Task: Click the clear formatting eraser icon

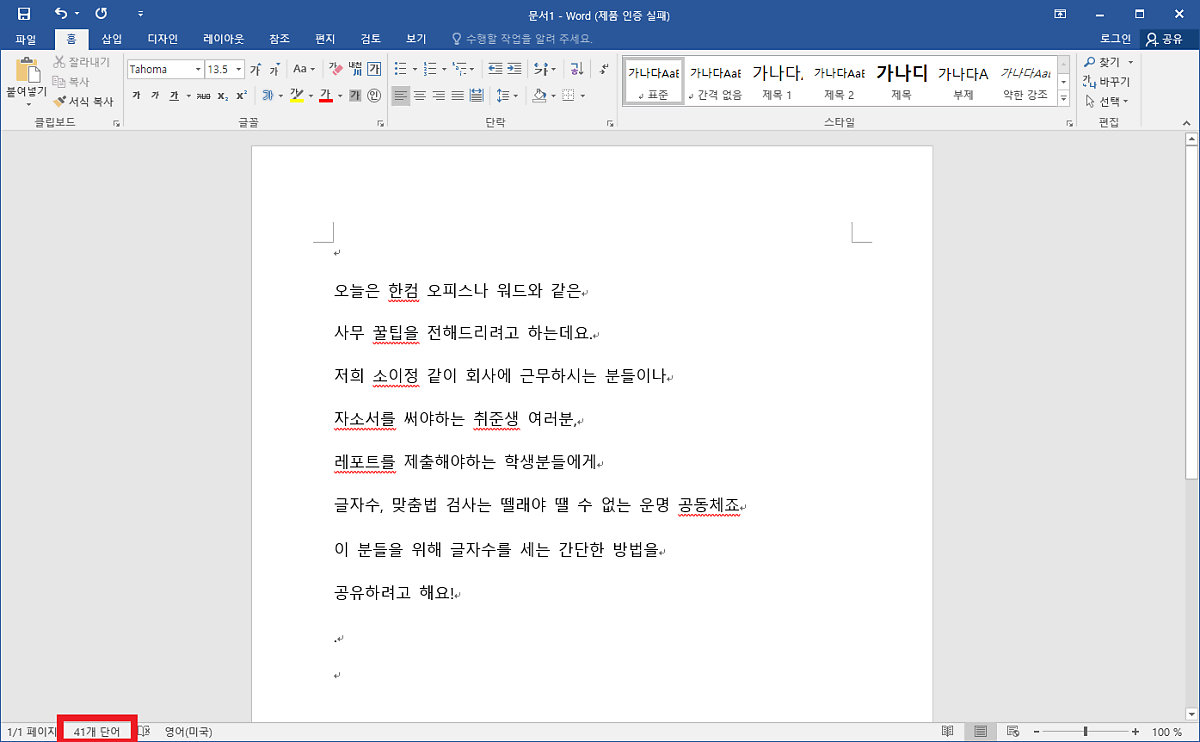Action: point(336,69)
